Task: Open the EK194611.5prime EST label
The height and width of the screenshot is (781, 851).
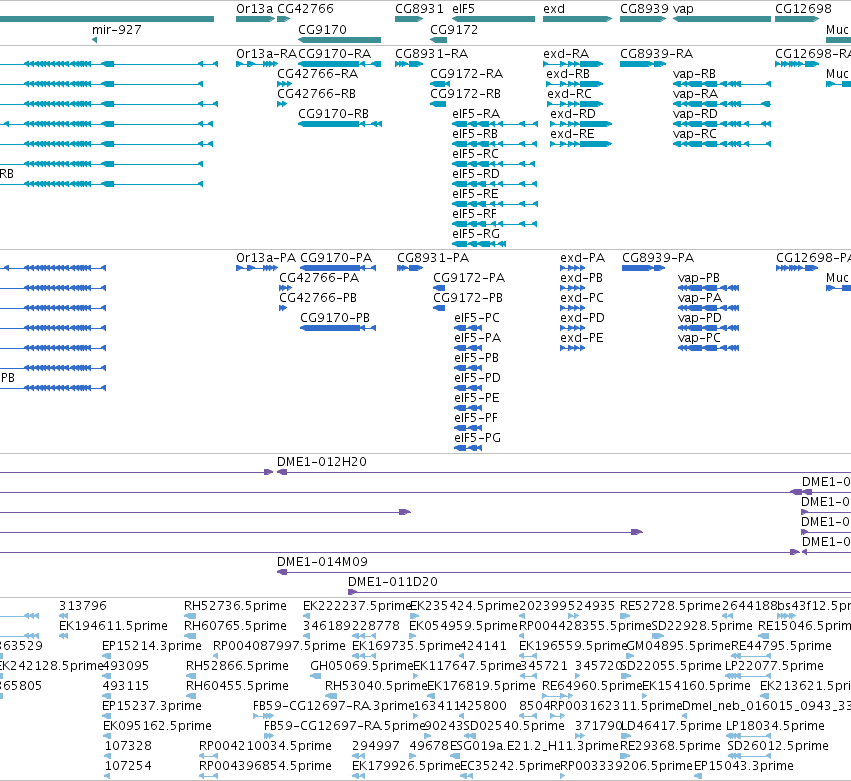Action: [113, 626]
